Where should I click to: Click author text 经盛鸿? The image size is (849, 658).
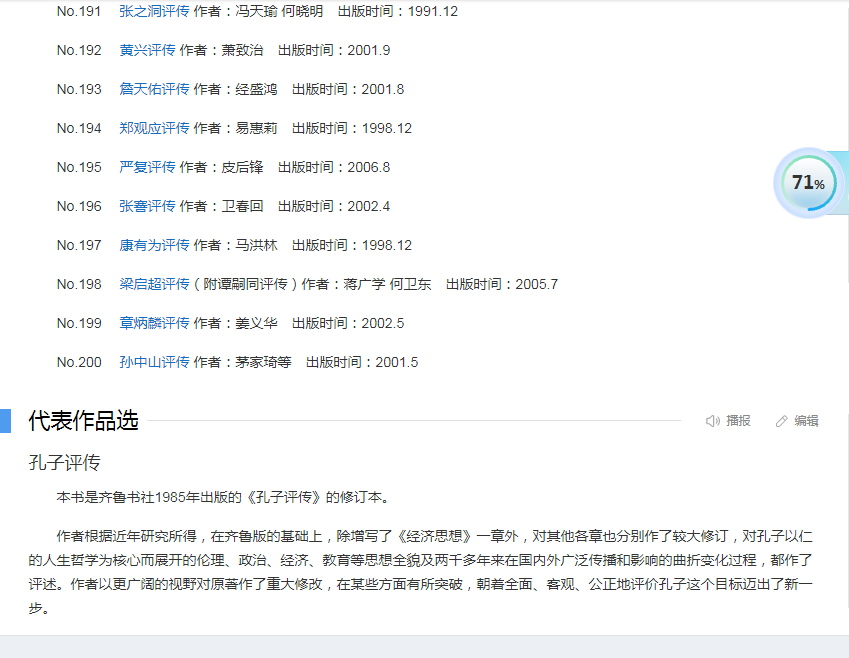pos(256,89)
